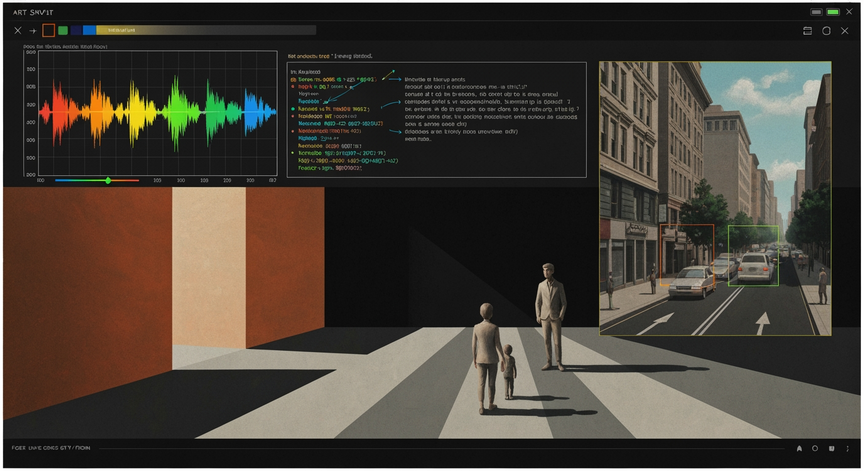Click the A-shaped icon in the bottom bar
The width and height of the screenshot is (864, 471).
pyautogui.click(x=799, y=449)
